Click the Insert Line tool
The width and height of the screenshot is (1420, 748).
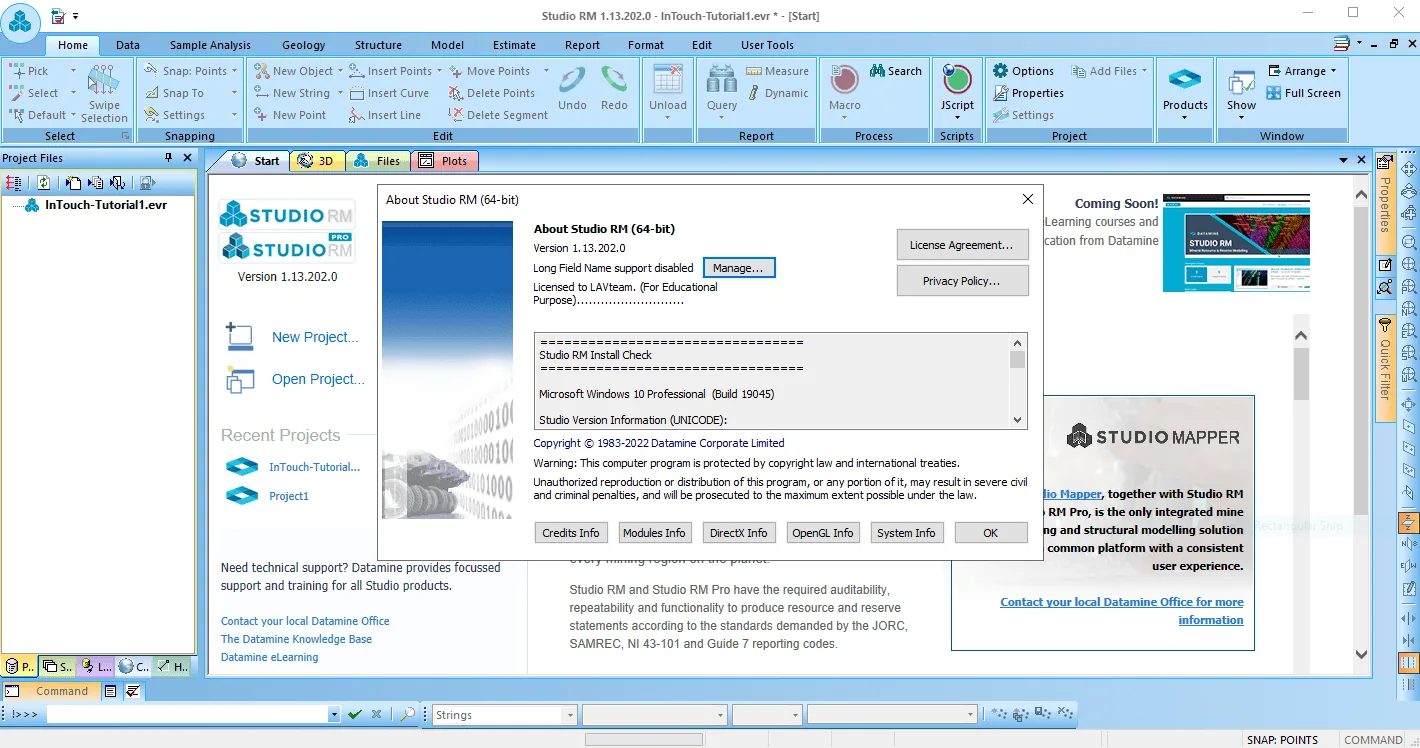385,115
